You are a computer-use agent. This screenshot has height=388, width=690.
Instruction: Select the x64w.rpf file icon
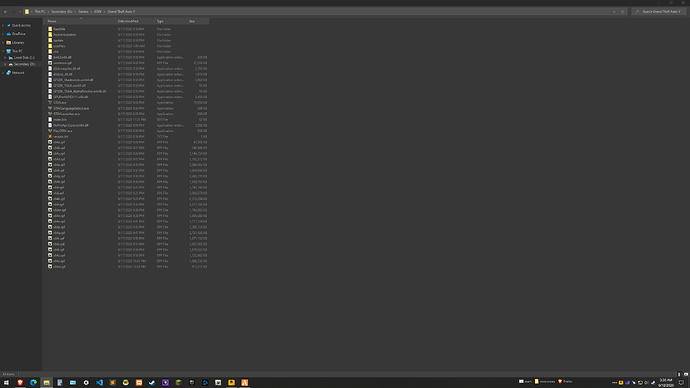[50, 267]
